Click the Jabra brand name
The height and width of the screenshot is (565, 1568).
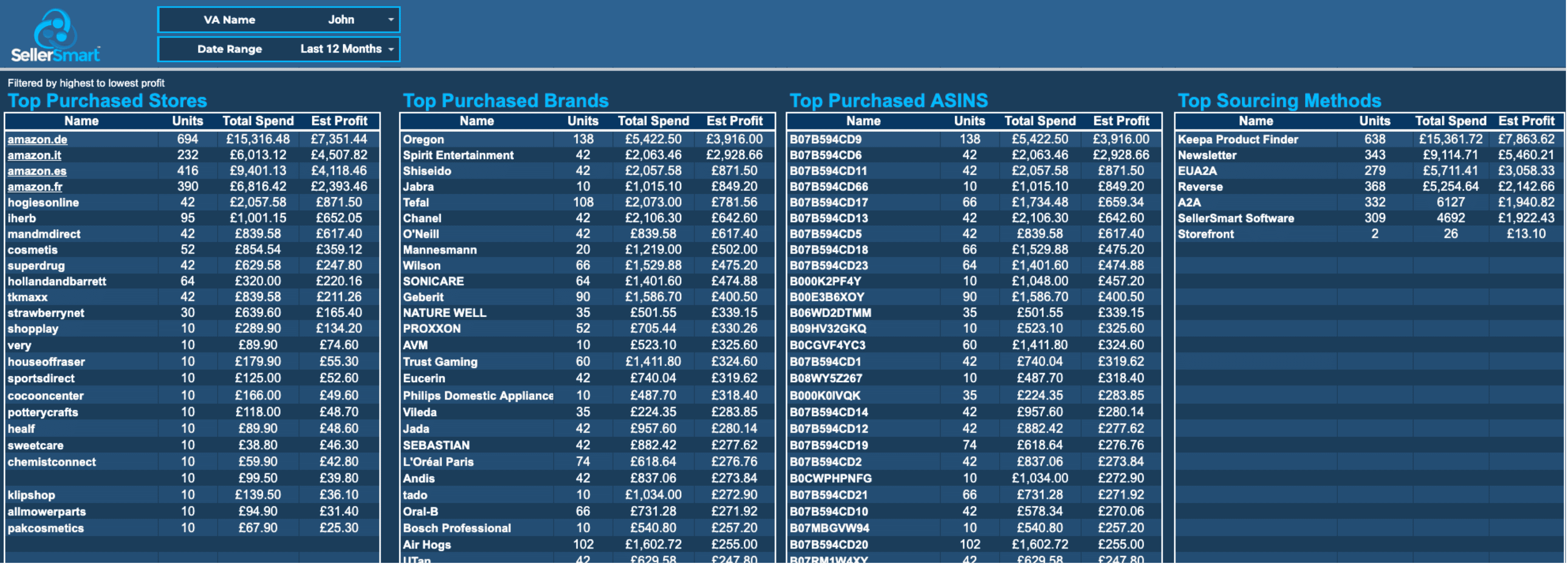coord(419,187)
